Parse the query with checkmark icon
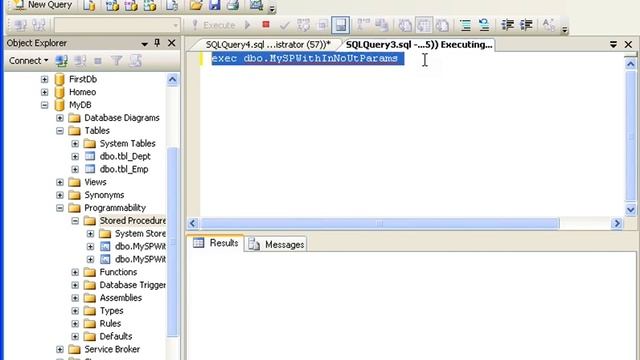 tap(284, 25)
